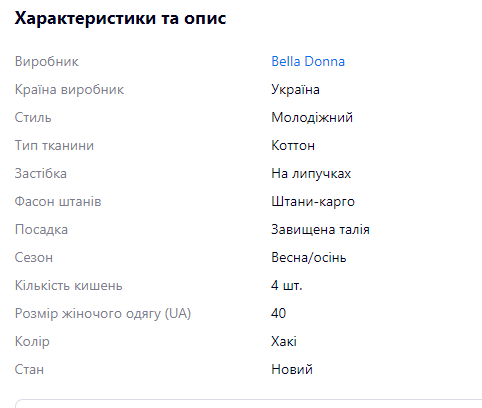Click the size value '40'

[279, 313]
